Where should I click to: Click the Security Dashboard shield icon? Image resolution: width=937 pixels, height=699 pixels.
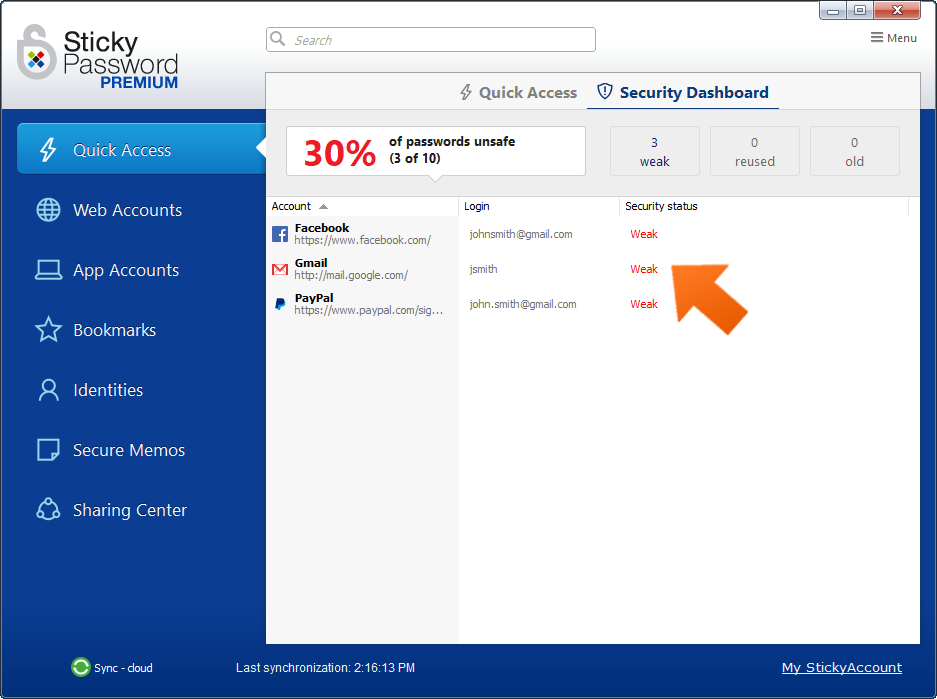point(605,91)
